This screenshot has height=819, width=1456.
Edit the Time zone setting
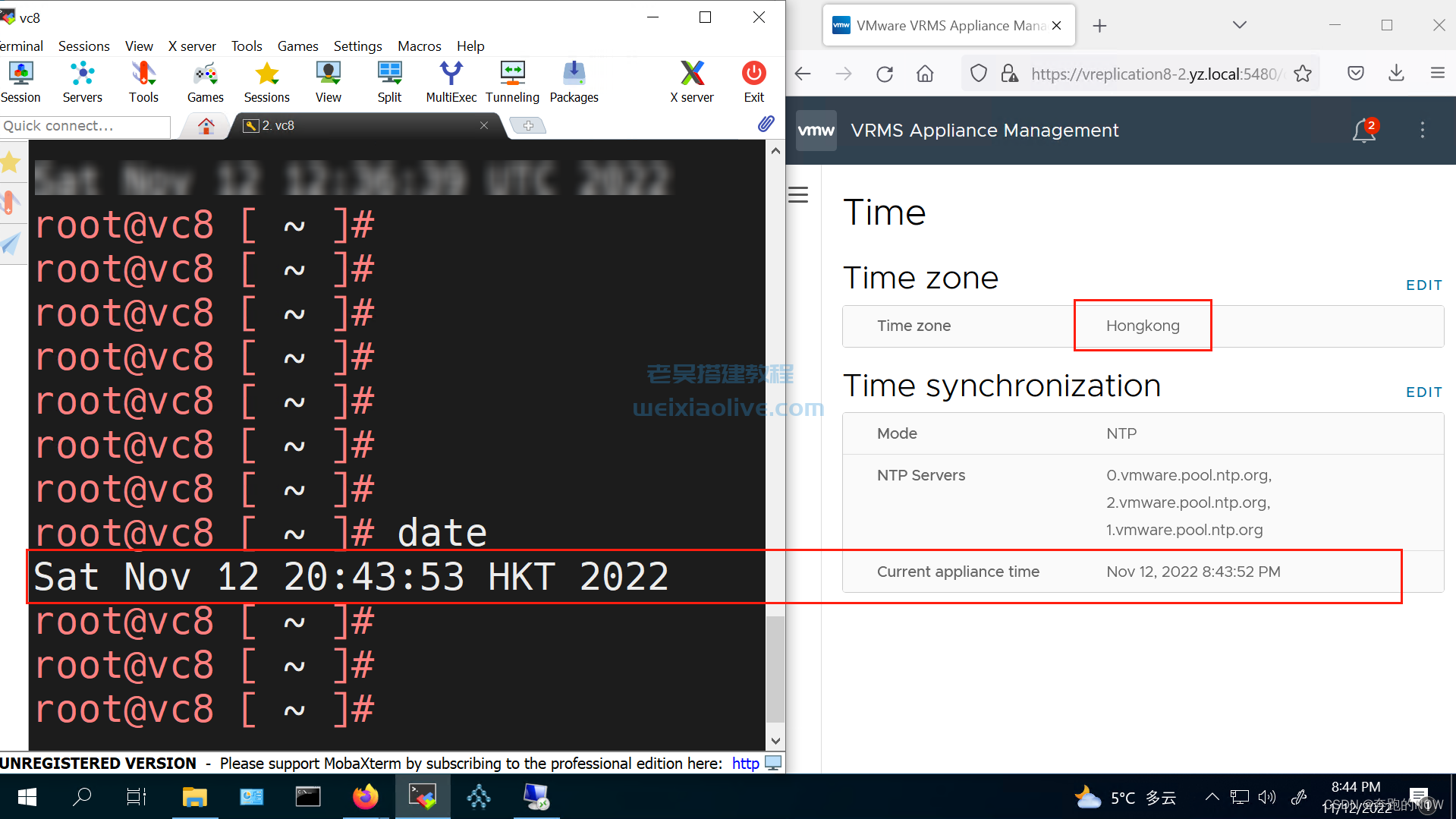click(1423, 285)
